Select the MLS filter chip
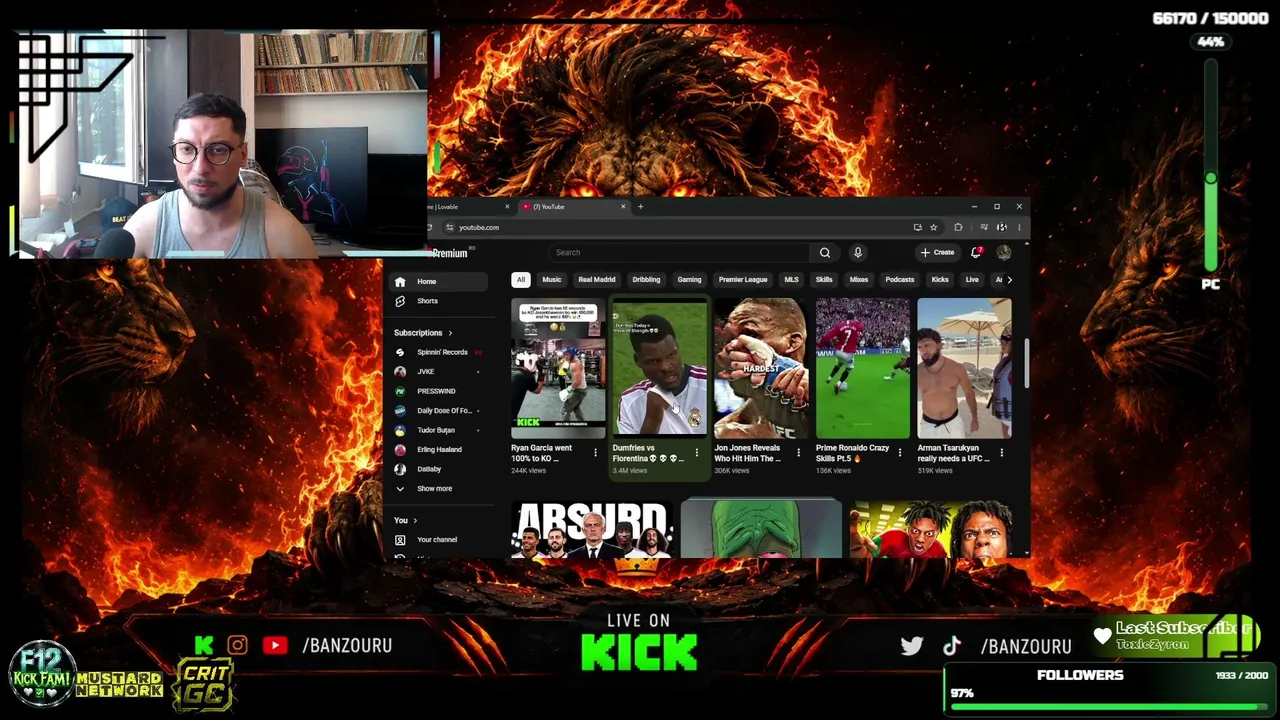The image size is (1280, 720). [x=792, y=280]
